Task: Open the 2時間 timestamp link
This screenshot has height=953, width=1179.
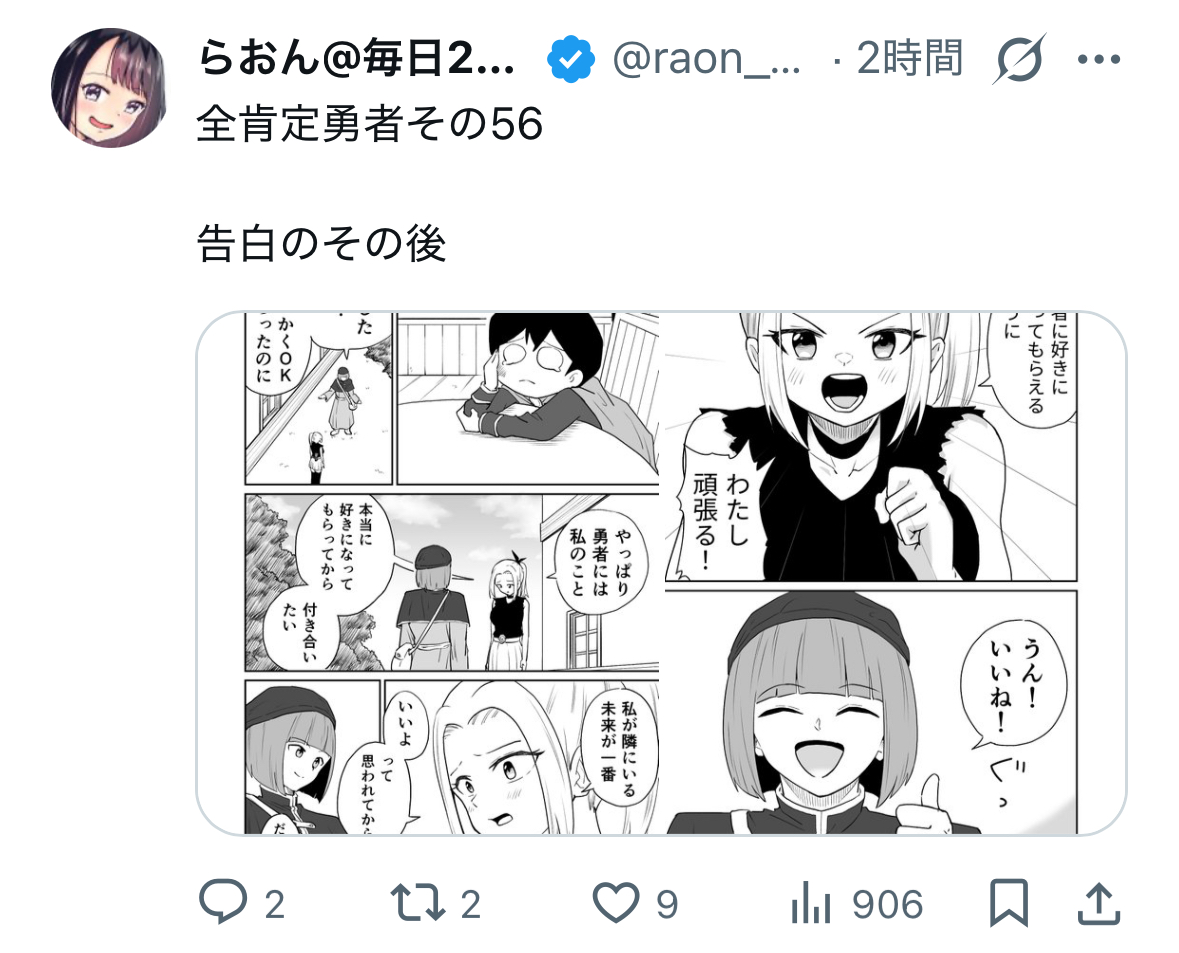Action: (909, 59)
